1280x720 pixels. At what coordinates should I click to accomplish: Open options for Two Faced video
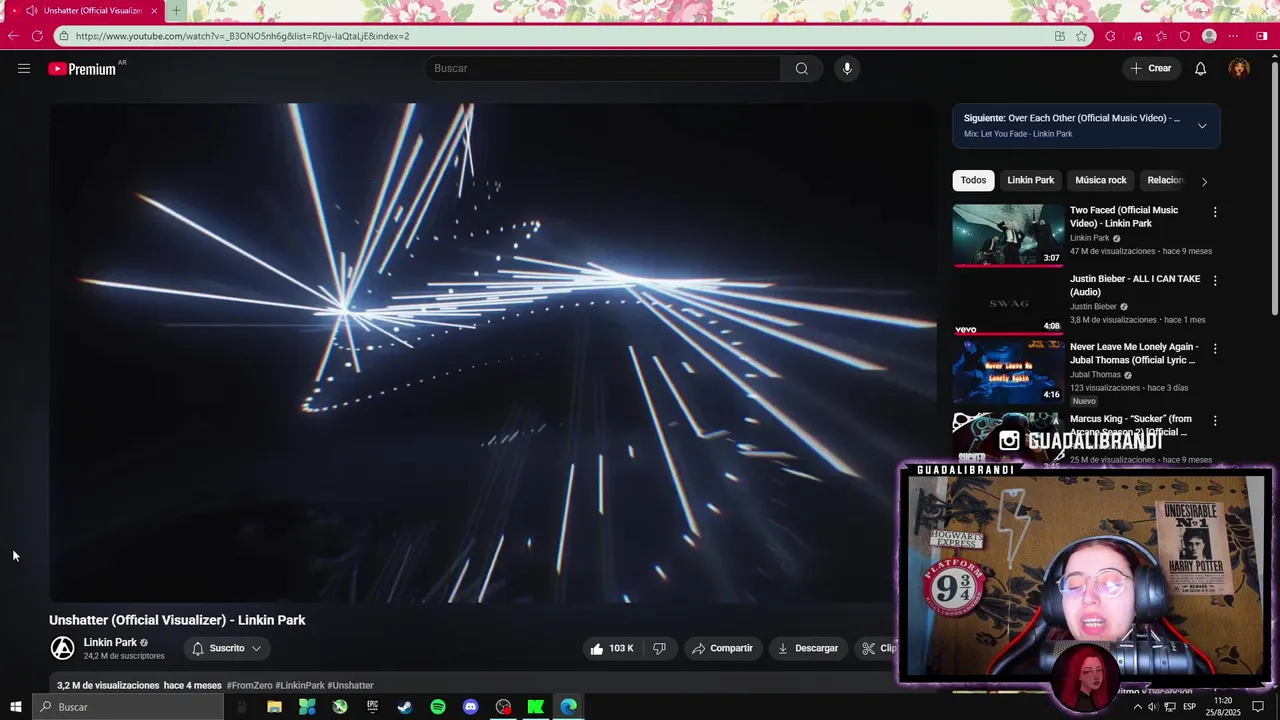1215,212
